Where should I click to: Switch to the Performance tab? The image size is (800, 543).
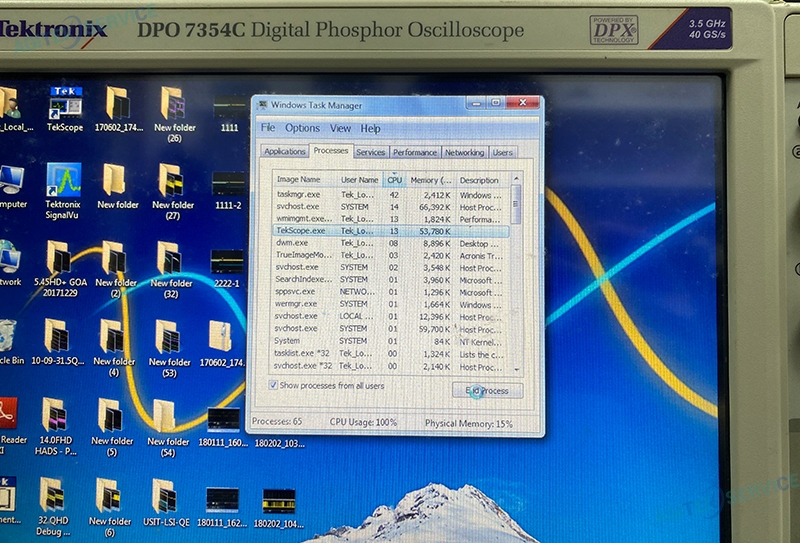(x=414, y=152)
